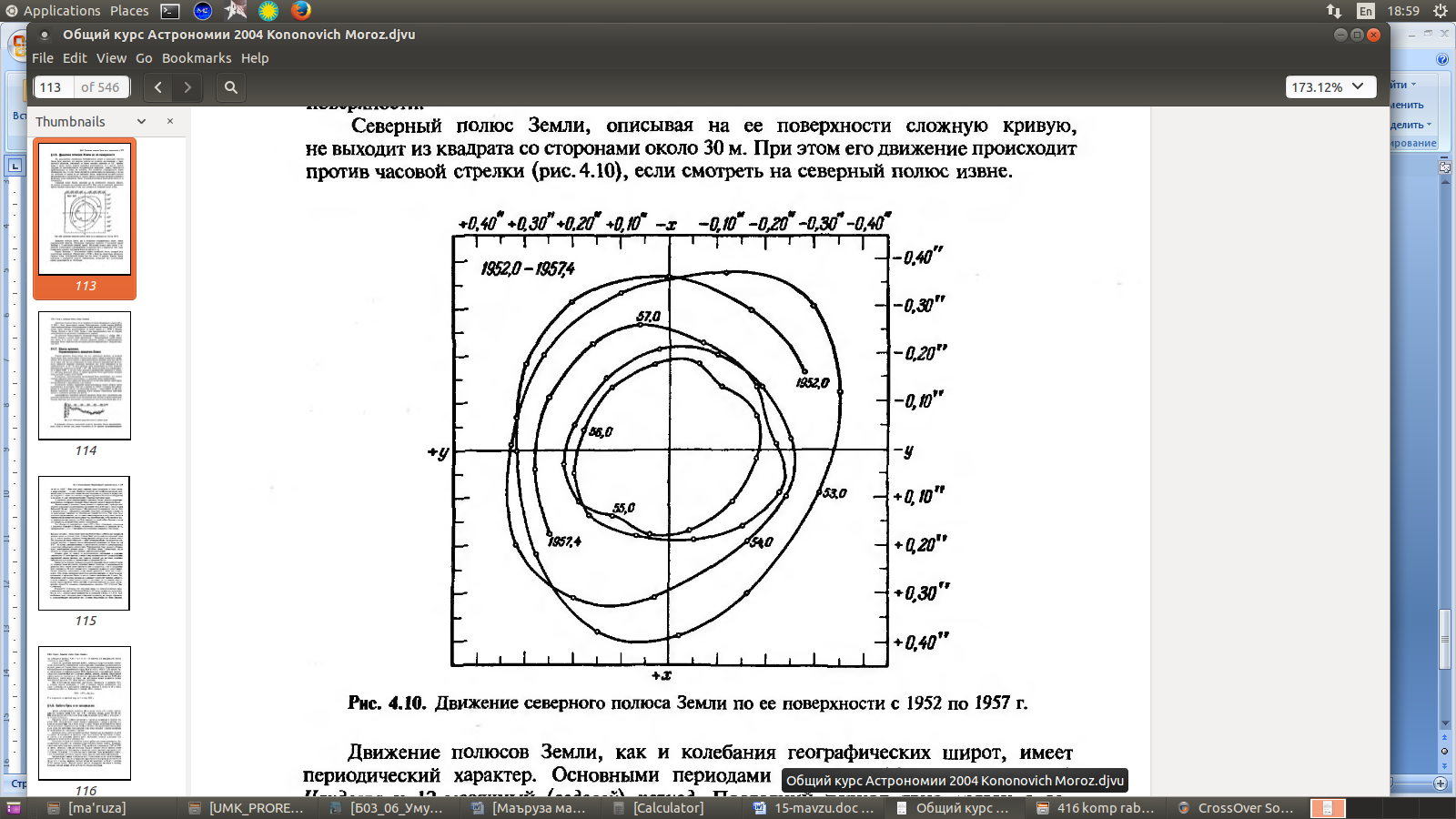The image size is (1456, 819).
Task: Open the document search tool
Action: (x=231, y=87)
